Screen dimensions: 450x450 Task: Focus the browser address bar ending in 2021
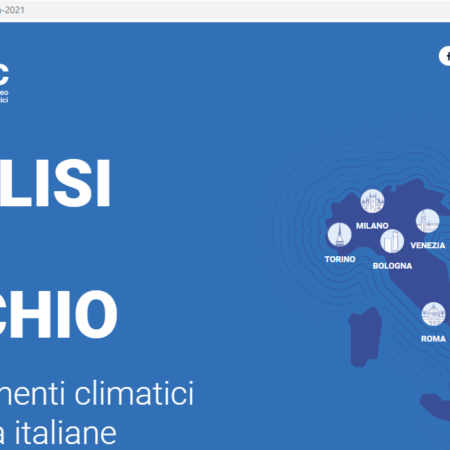225,10
